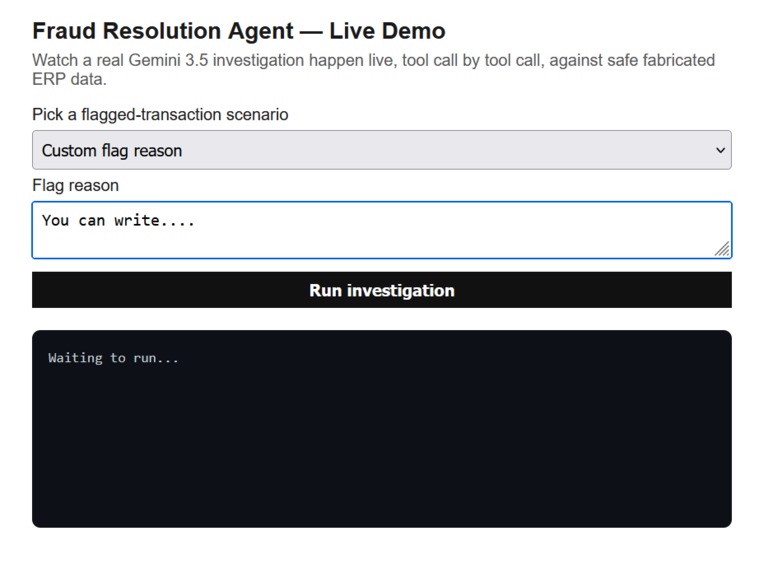Open the flagged-transaction scenario dropdown
The height and width of the screenshot is (573, 759).
381,150
